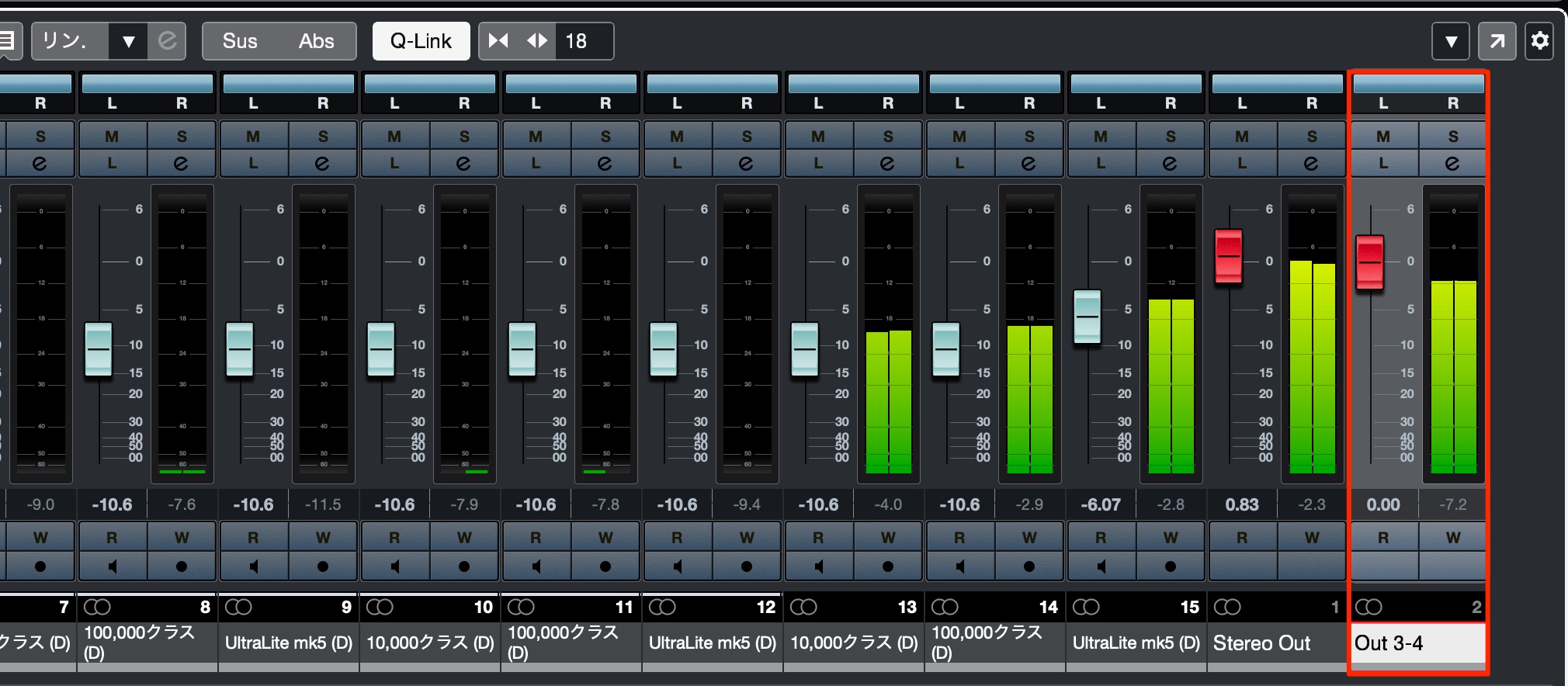Screen dimensions: 1568x686
Task: Open edit channel settings for channel 9
Action: coord(322,164)
